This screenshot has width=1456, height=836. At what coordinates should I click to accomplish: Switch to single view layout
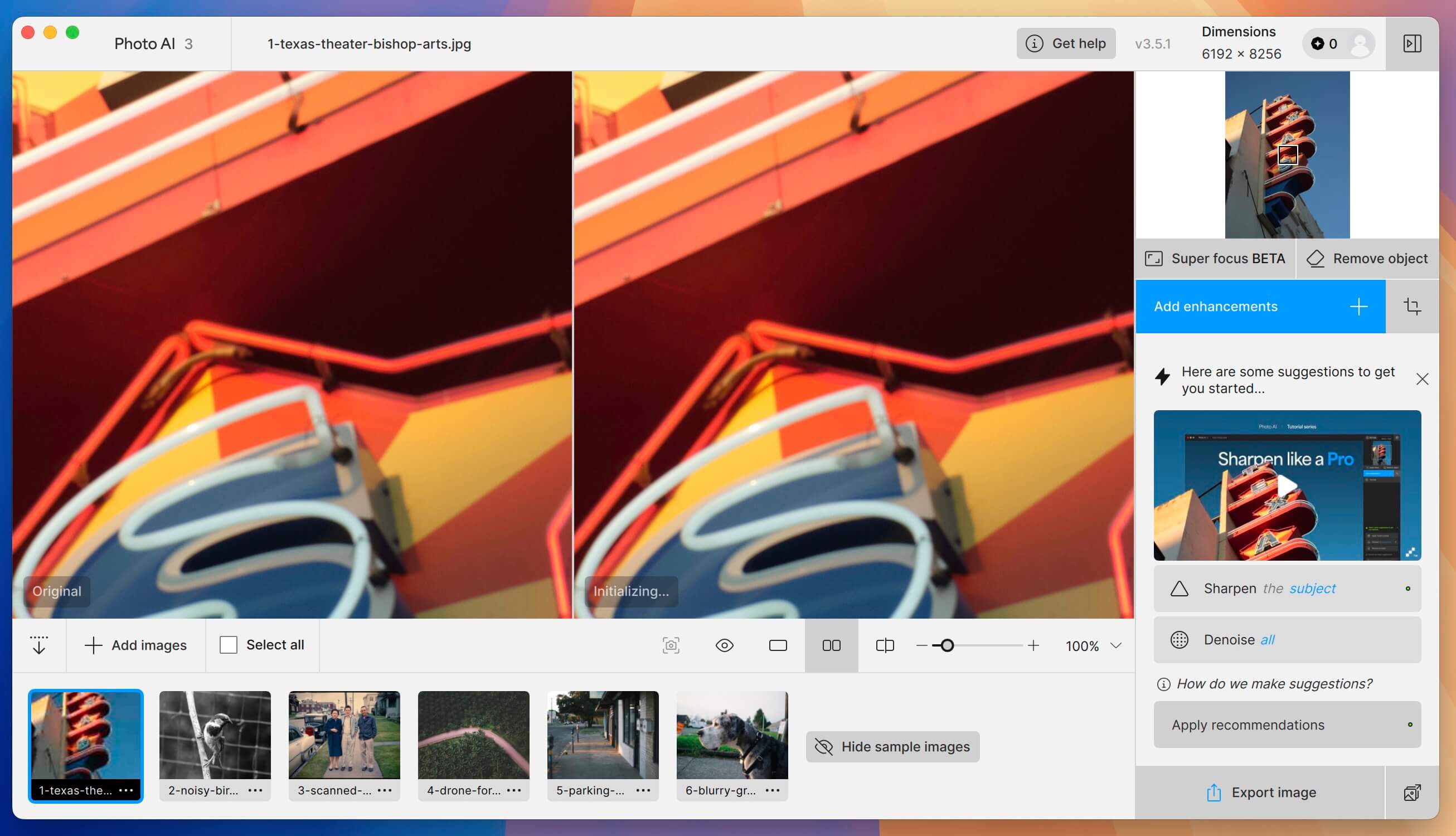(778, 645)
